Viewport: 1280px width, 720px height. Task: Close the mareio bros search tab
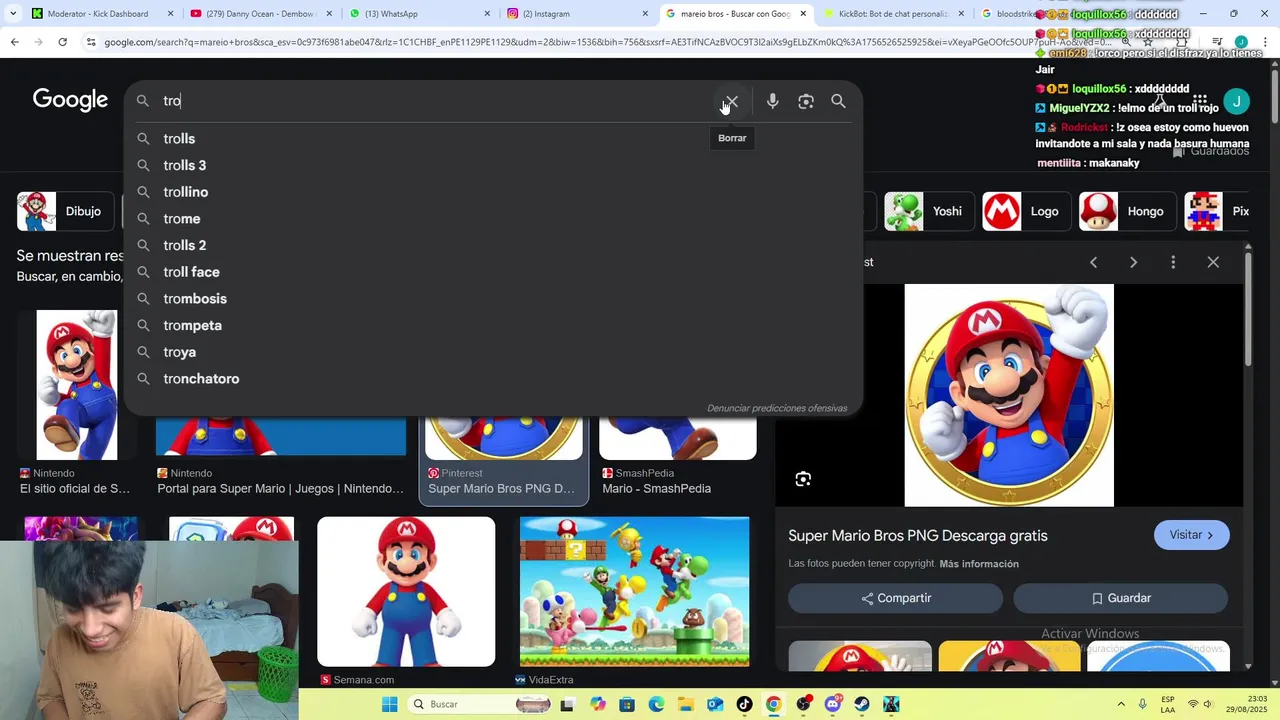point(803,14)
